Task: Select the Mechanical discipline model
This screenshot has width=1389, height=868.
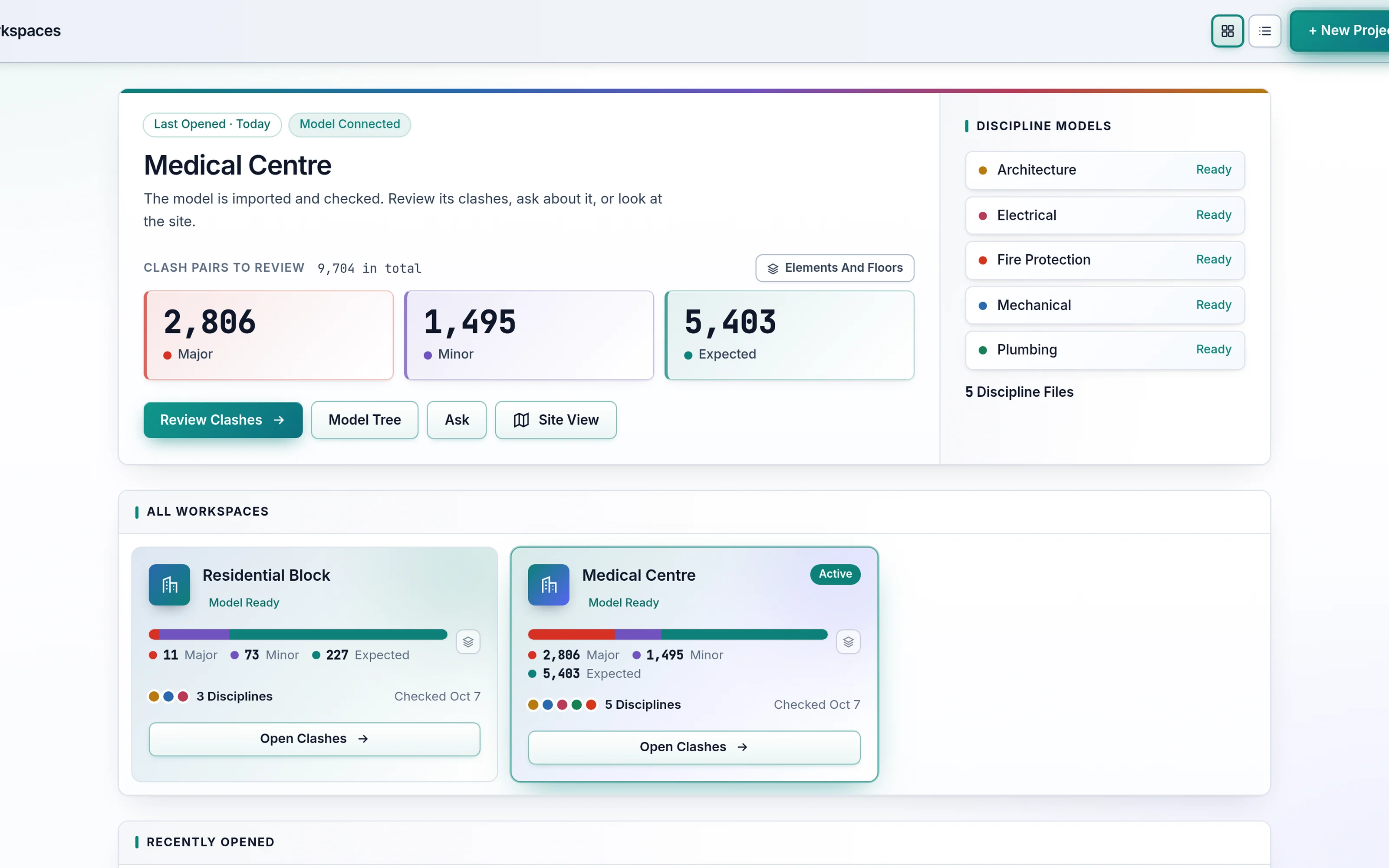Action: point(1105,306)
